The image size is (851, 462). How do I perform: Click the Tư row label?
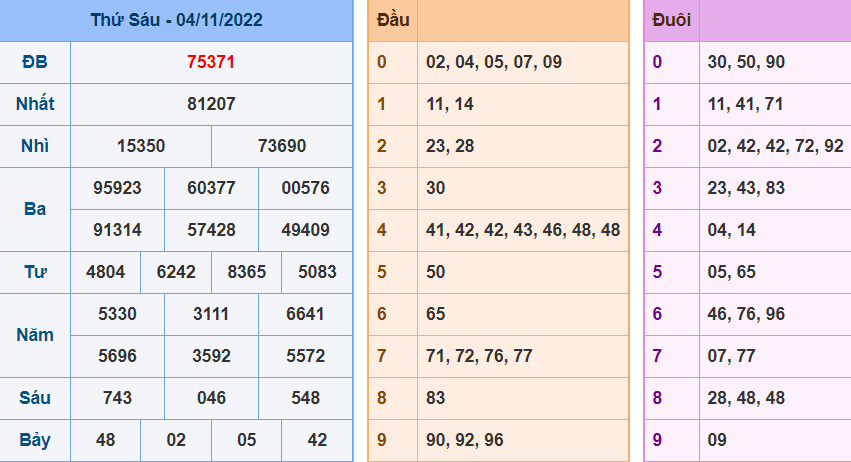(35, 272)
